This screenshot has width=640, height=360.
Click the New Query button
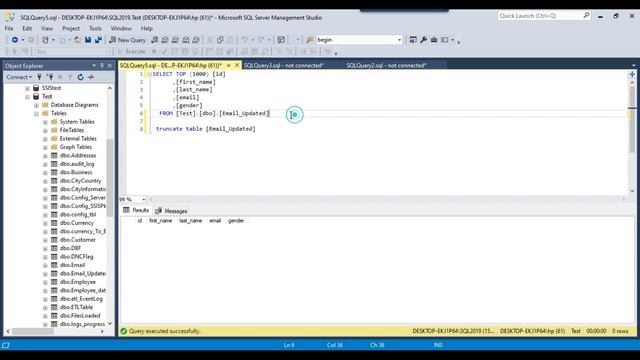pos(127,40)
